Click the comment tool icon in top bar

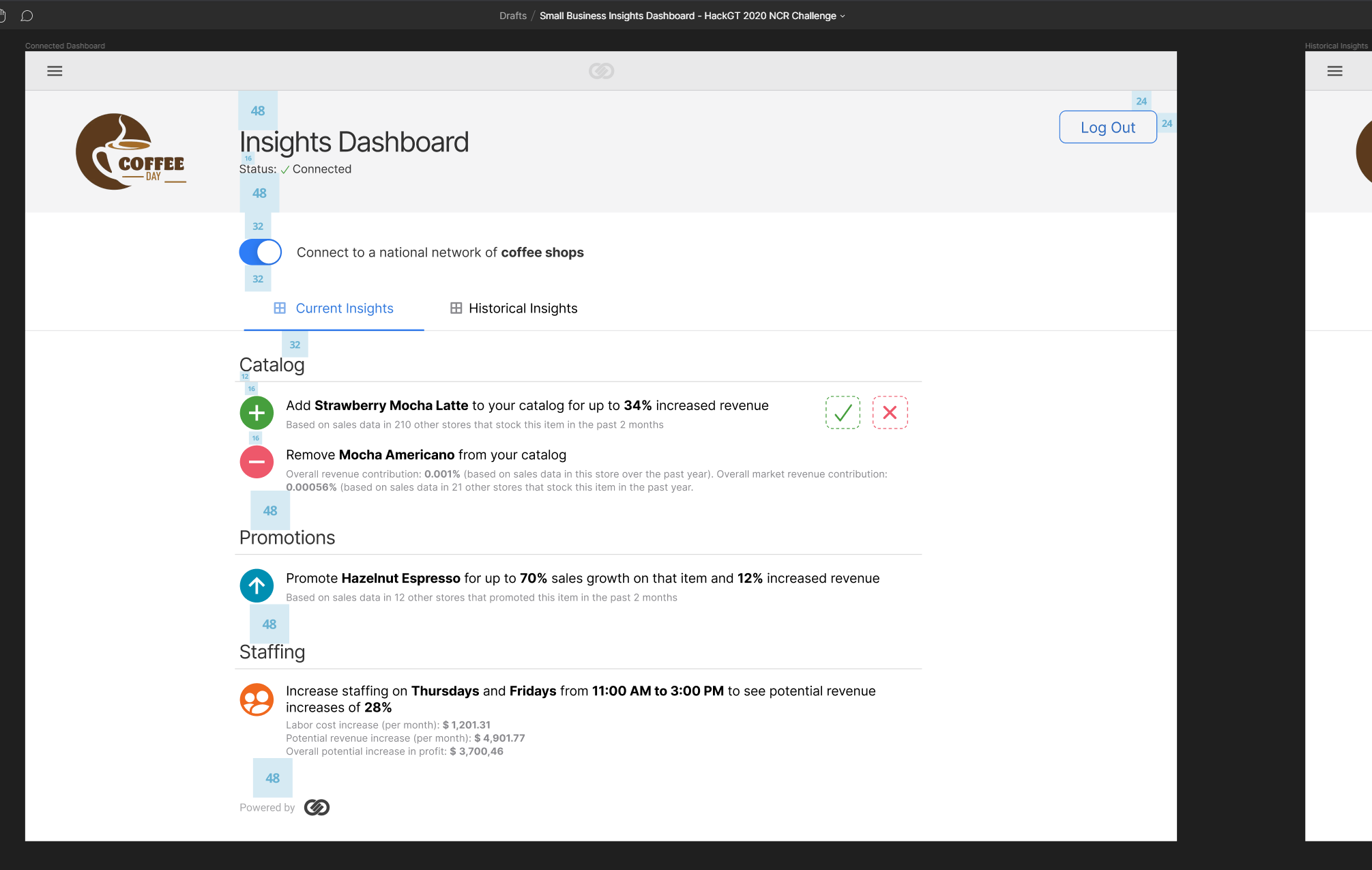[27, 16]
